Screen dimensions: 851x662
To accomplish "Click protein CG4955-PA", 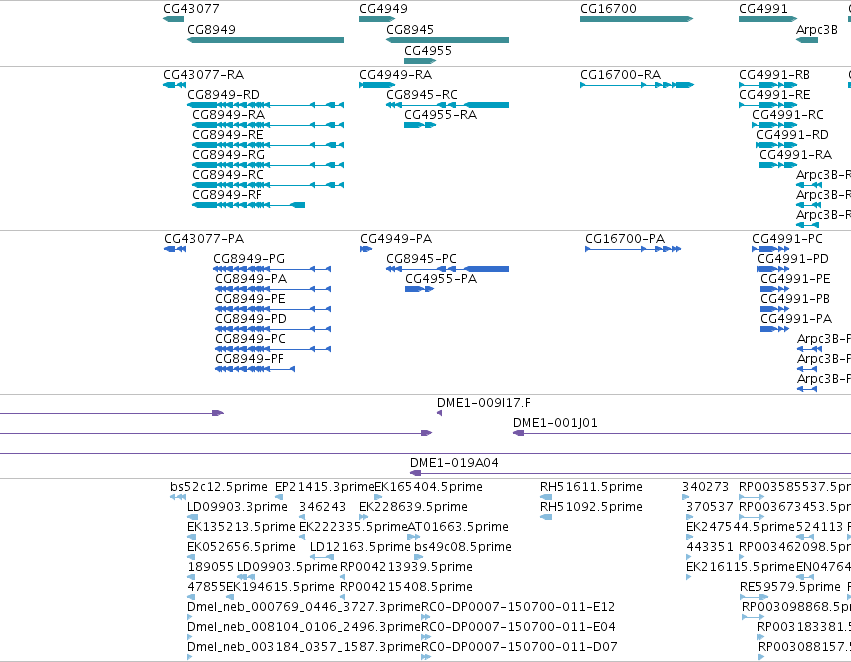I will point(441,279).
